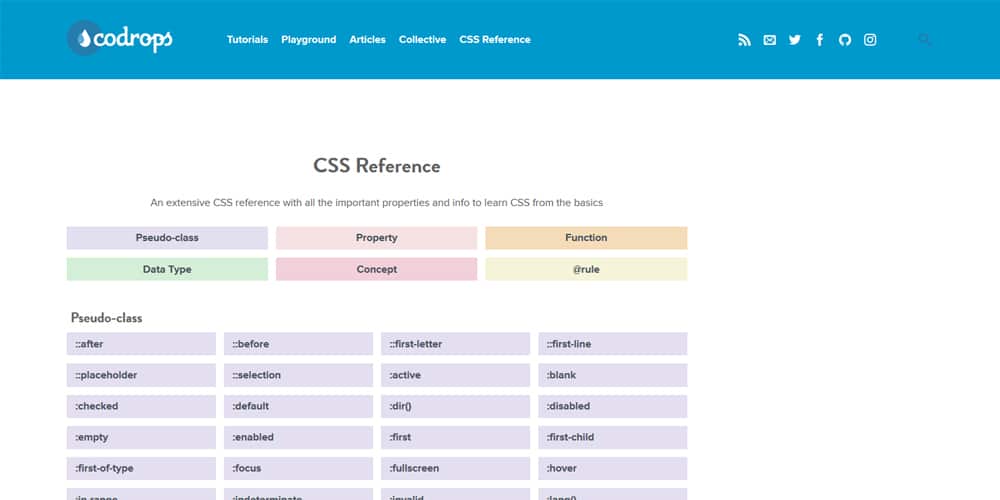Open the :default reference entry
1000x500 pixels.
298,406
